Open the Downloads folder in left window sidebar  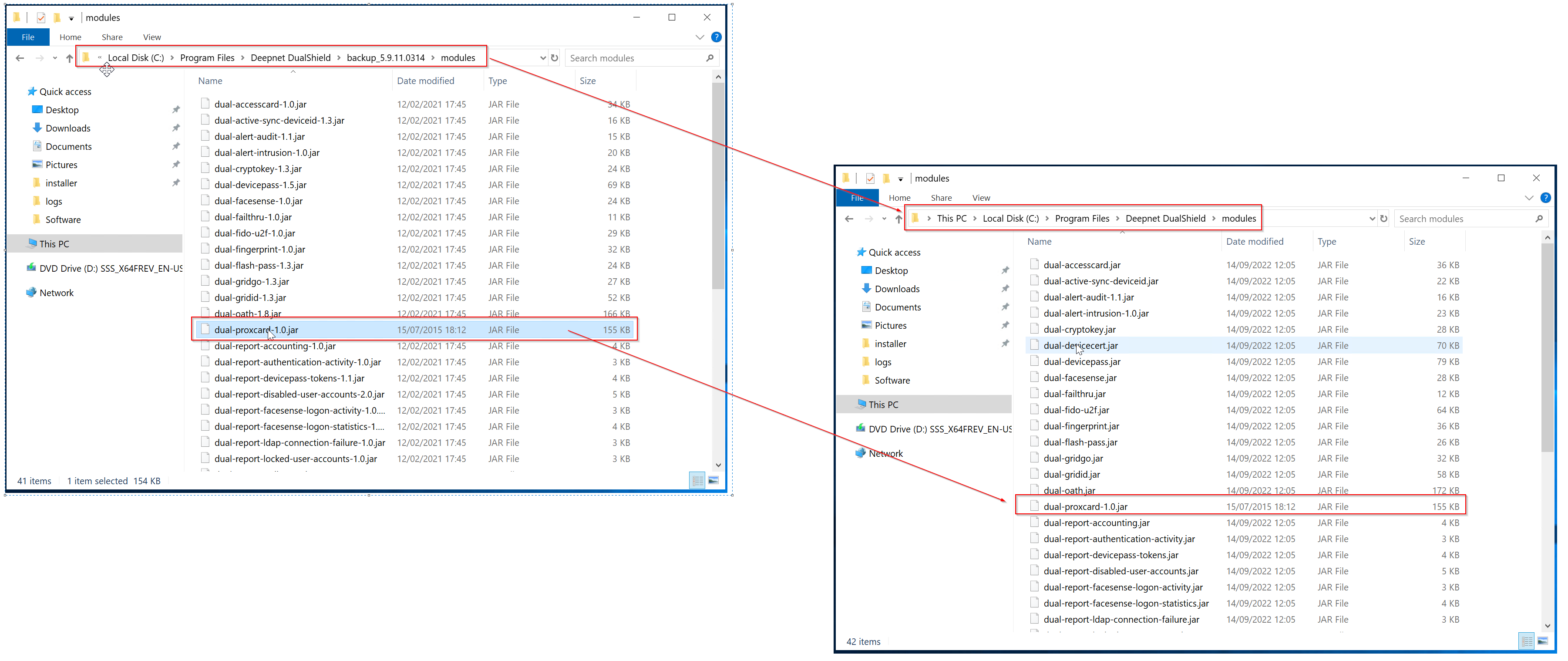point(67,128)
